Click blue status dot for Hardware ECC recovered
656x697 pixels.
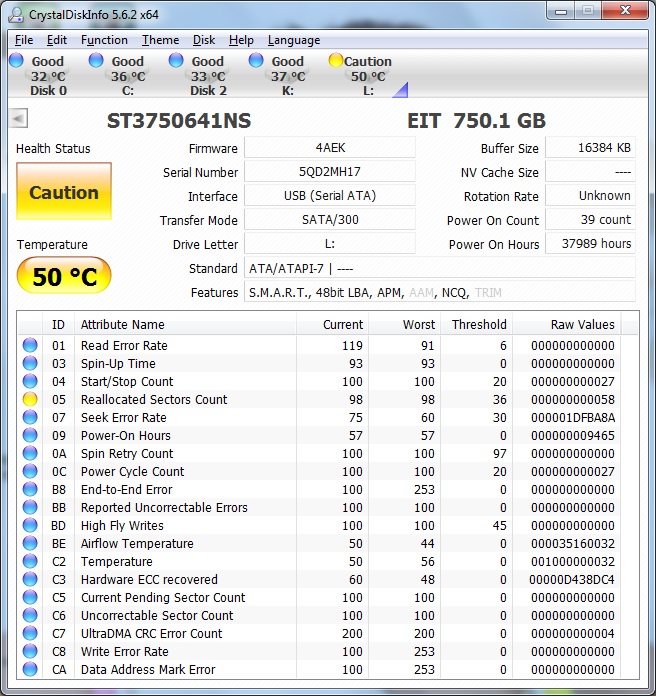[30, 579]
